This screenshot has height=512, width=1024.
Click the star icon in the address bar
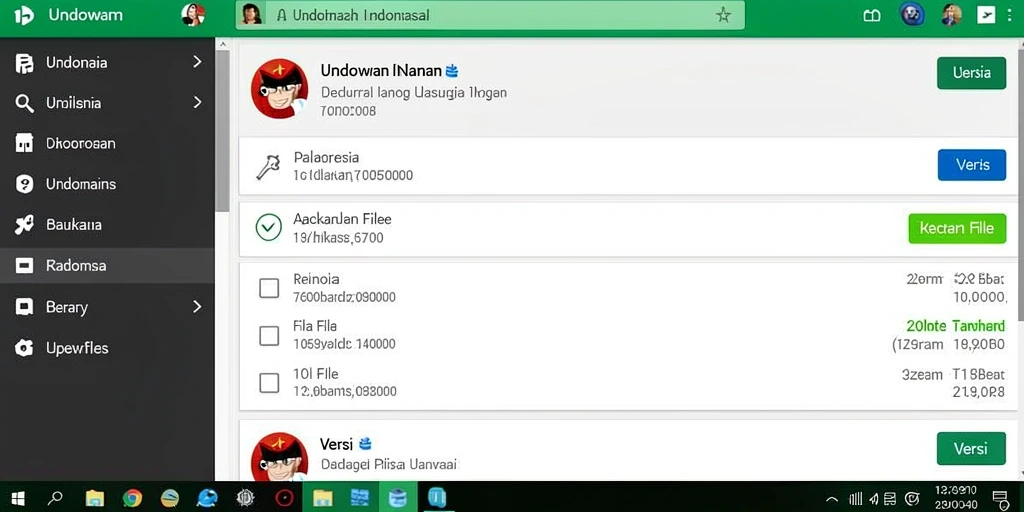pyautogui.click(x=723, y=15)
